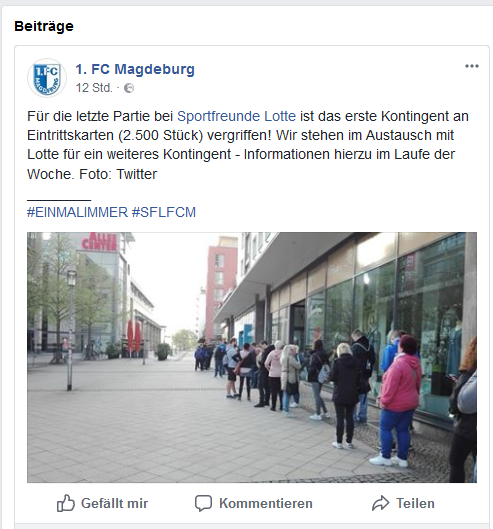The image size is (493, 529).
Task: Click the Gefällt mir button text
Action: (114, 503)
